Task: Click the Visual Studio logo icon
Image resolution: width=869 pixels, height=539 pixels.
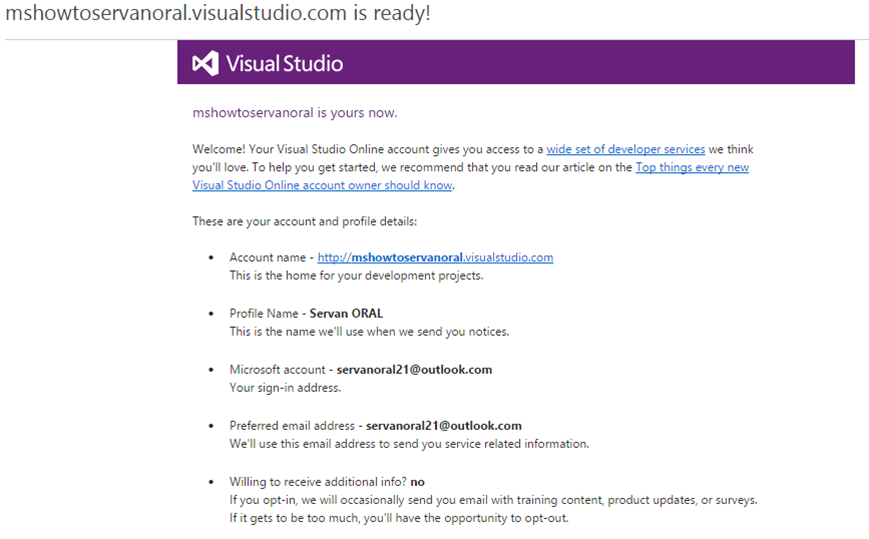Action: pyautogui.click(x=205, y=63)
